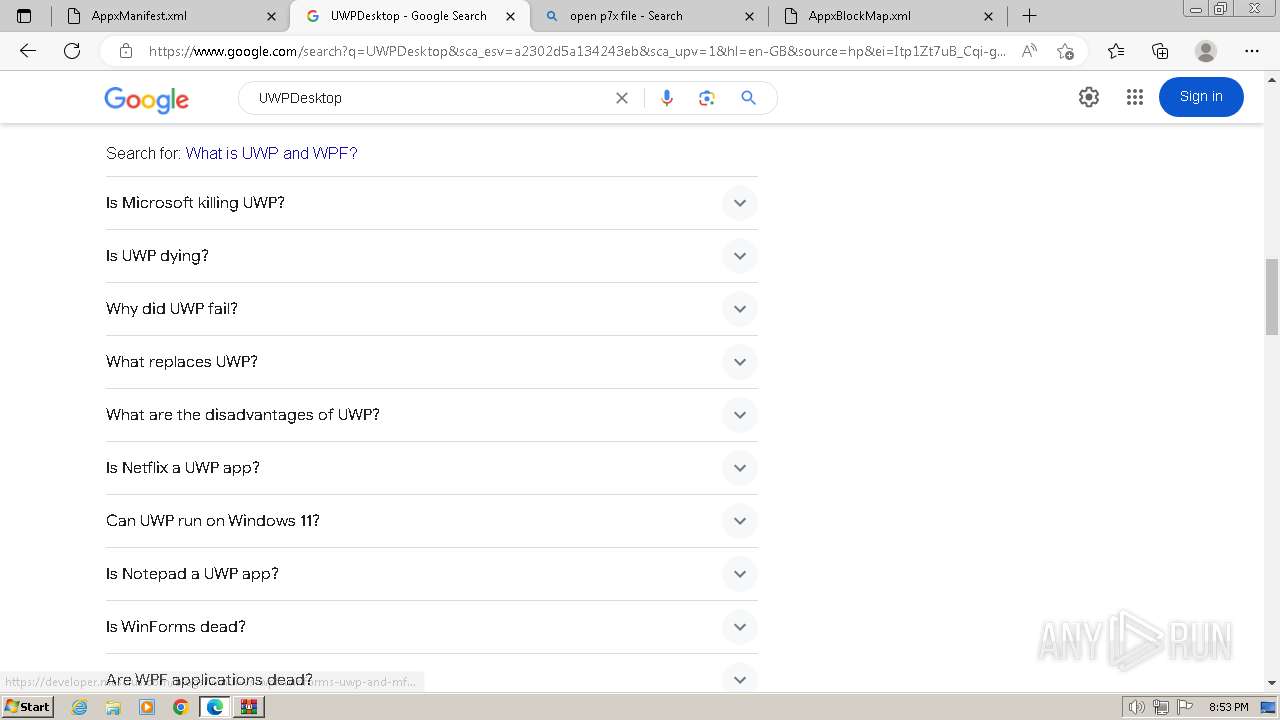Screen dimensions: 1280x720
Task: Open a new browser tab
Action: pos(1029,16)
